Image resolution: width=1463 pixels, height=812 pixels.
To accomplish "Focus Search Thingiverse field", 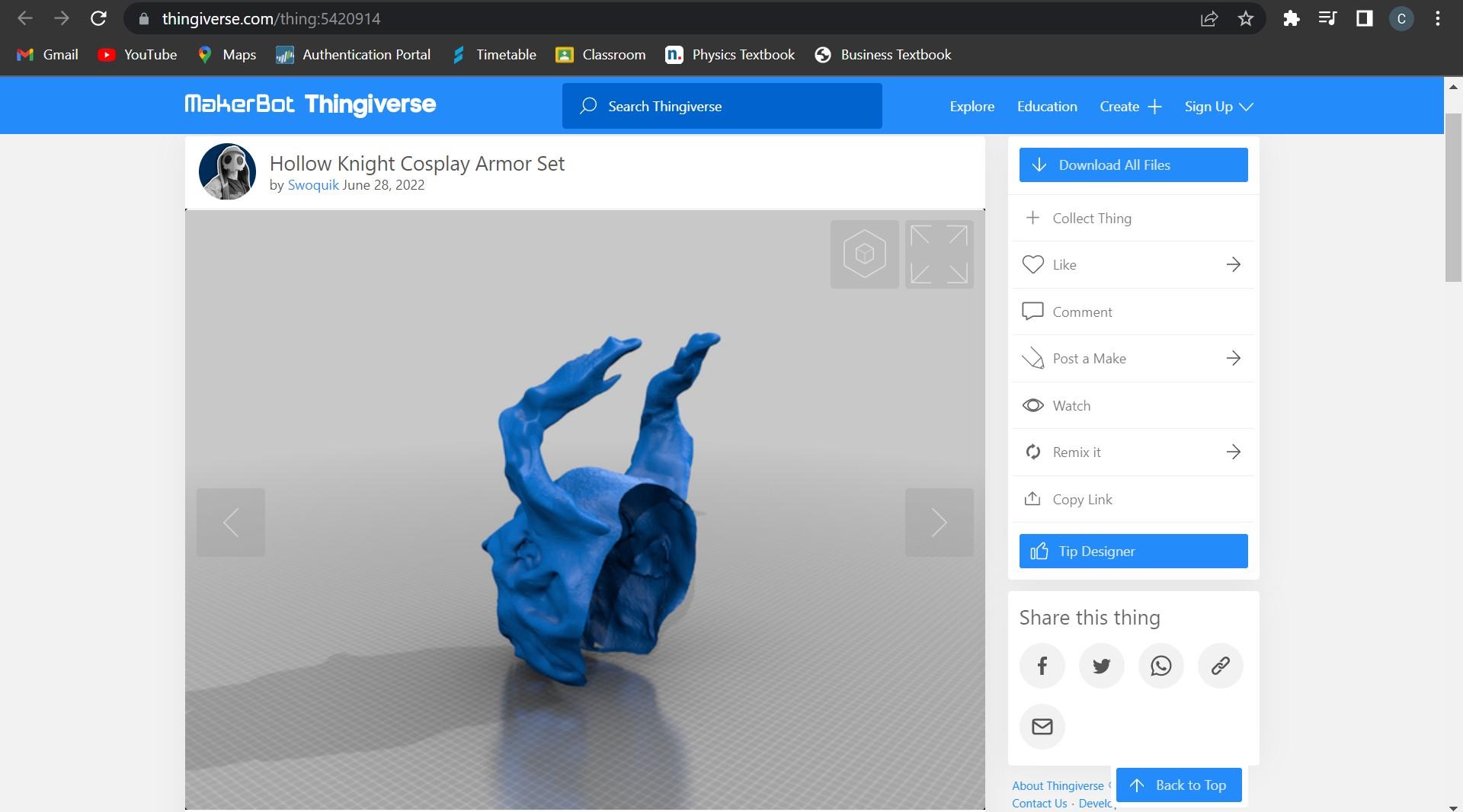I will (722, 107).
